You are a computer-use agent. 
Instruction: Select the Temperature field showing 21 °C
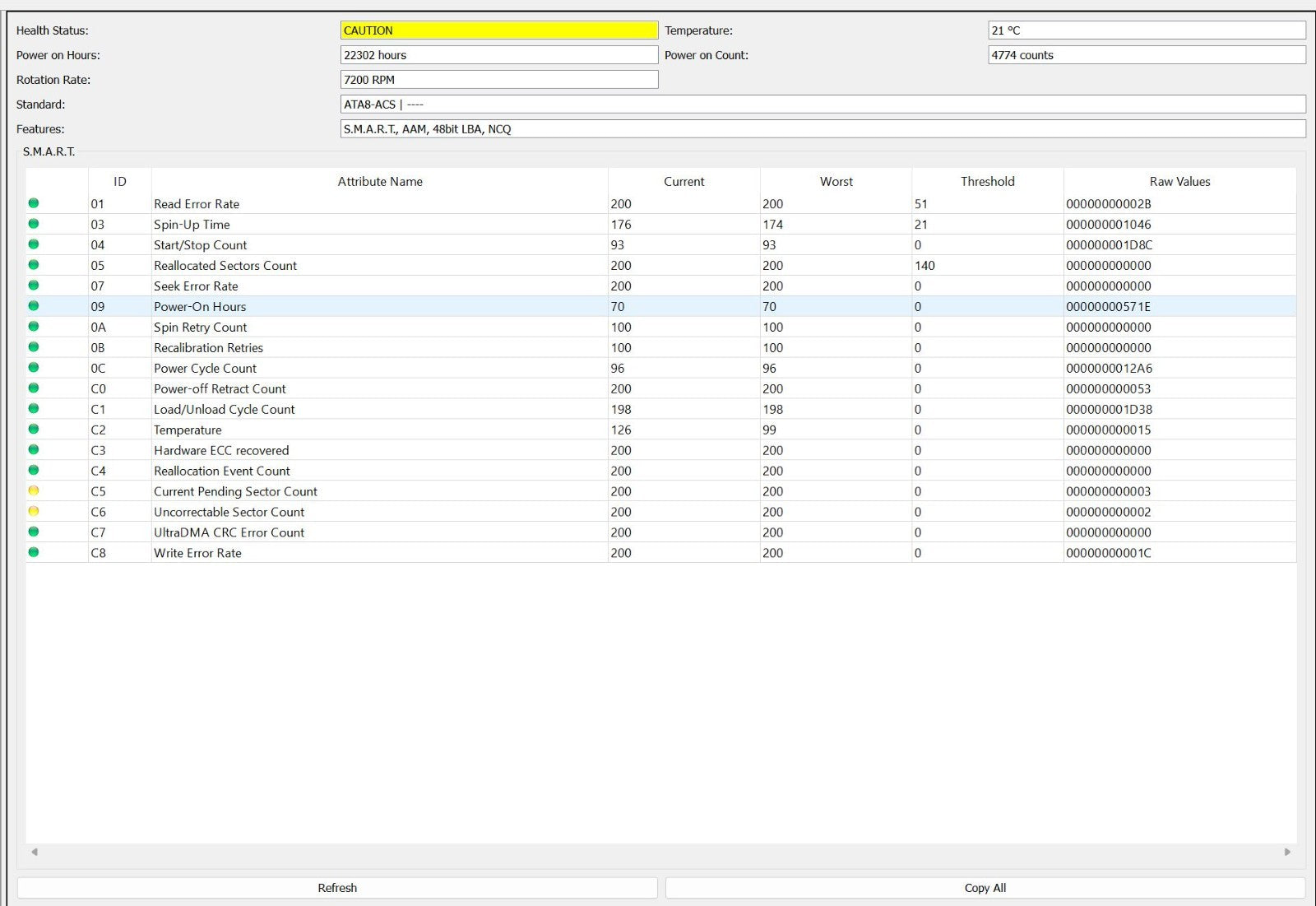coord(1147,30)
